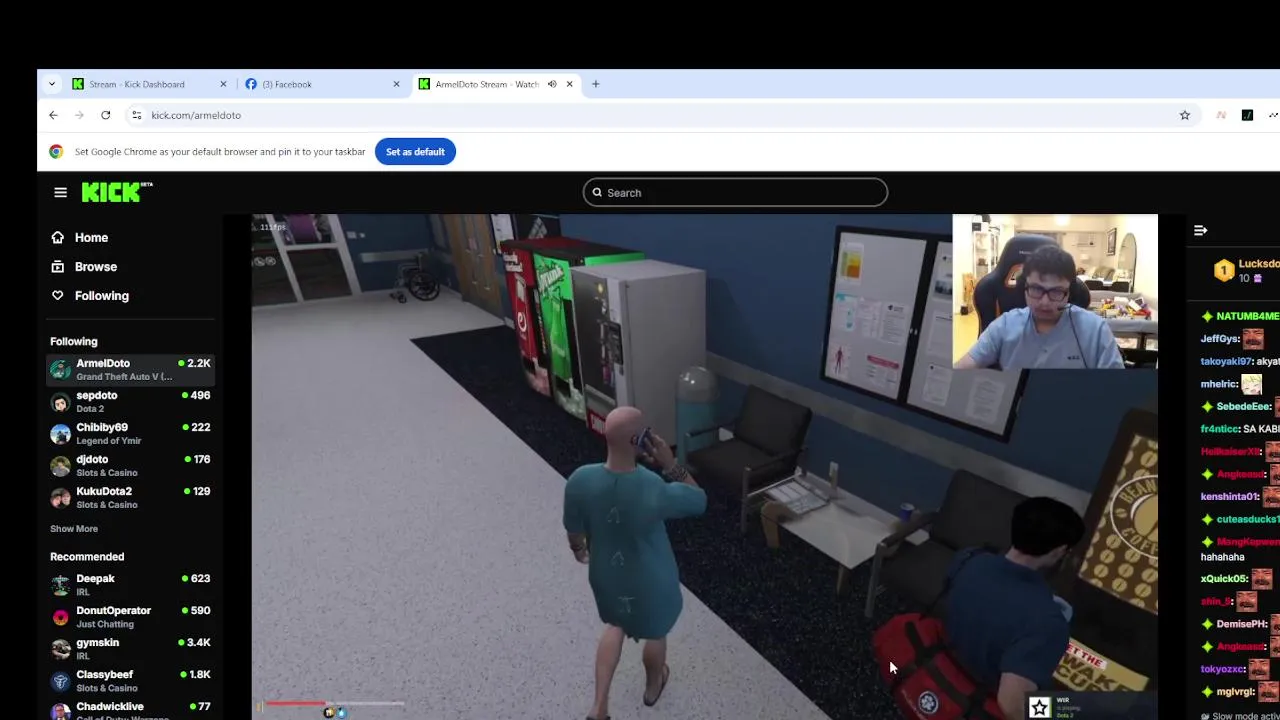Open Chibiby69 channel in Following list

(x=130, y=434)
